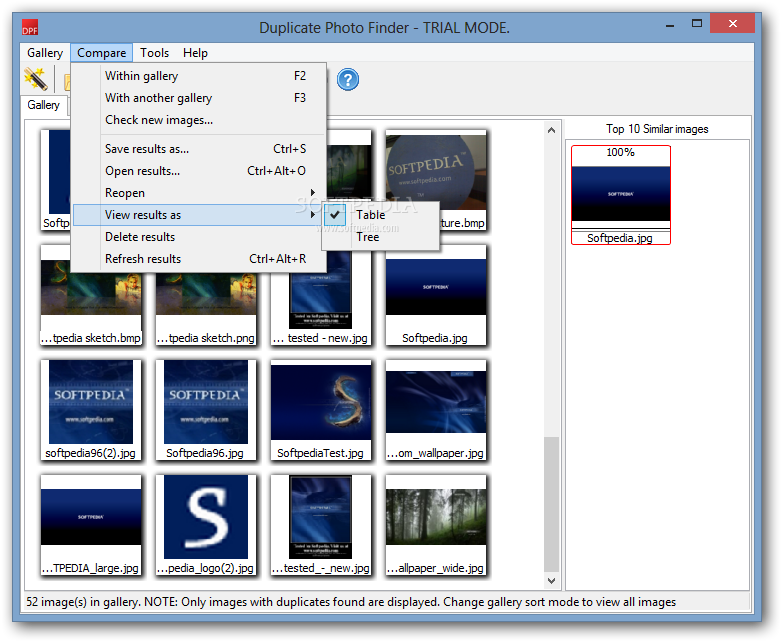
Task: Select ...om_wallpaper.jpg thumbnail
Action: click(435, 410)
